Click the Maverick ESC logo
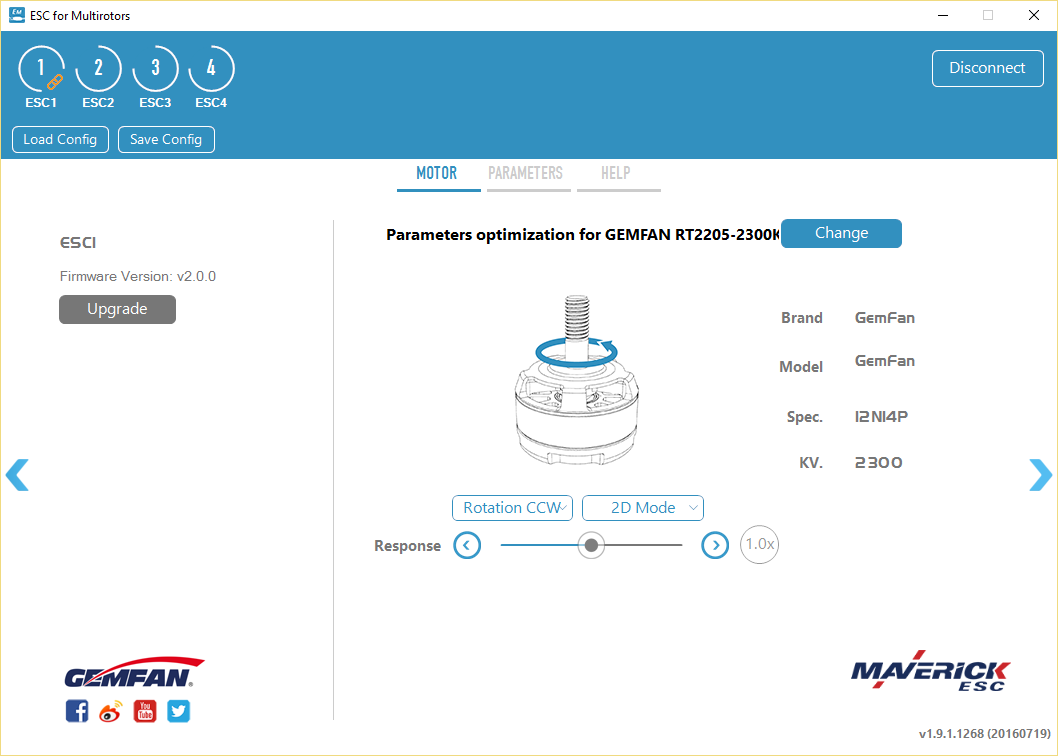1058x756 pixels. tap(930, 671)
